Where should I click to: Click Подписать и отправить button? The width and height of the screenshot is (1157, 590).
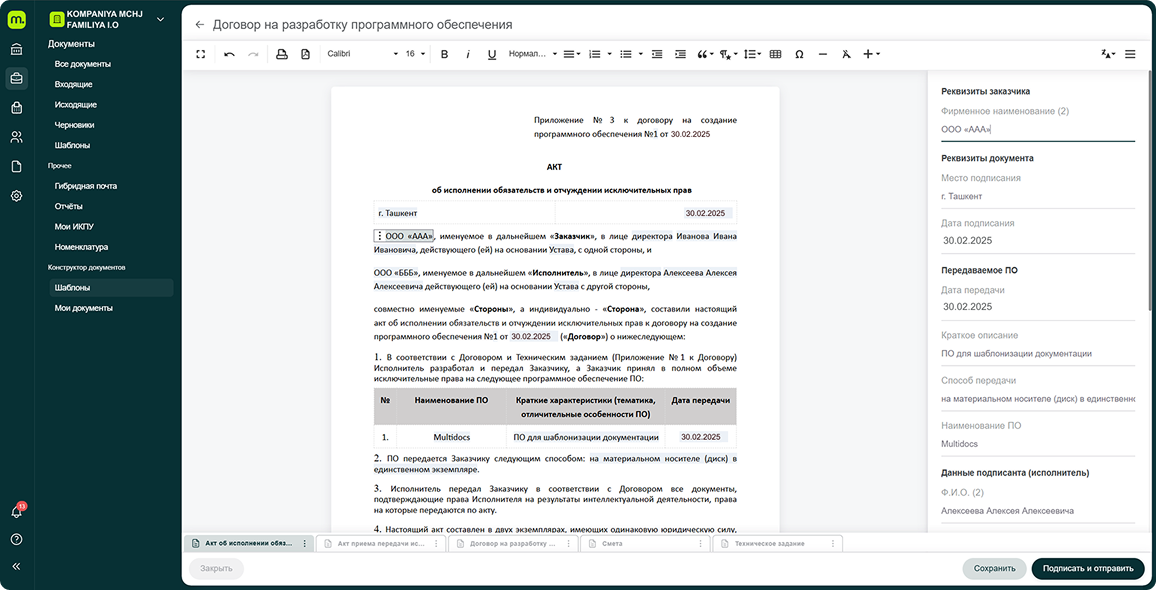(x=1088, y=568)
